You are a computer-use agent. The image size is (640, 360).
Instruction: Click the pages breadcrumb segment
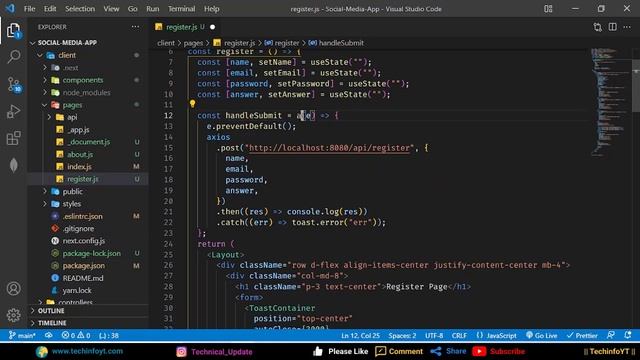click(x=193, y=43)
